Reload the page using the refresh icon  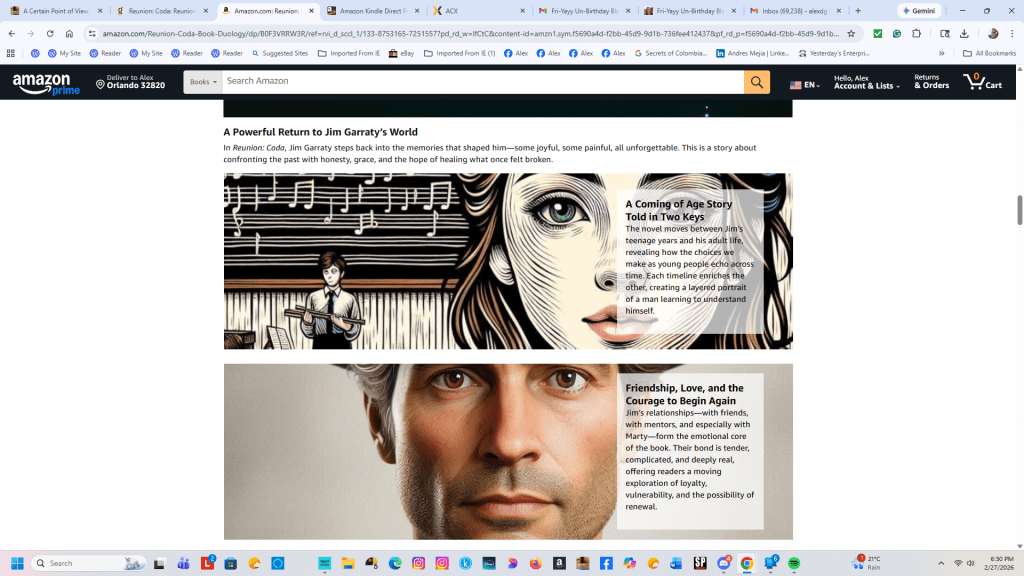click(49, 33)
